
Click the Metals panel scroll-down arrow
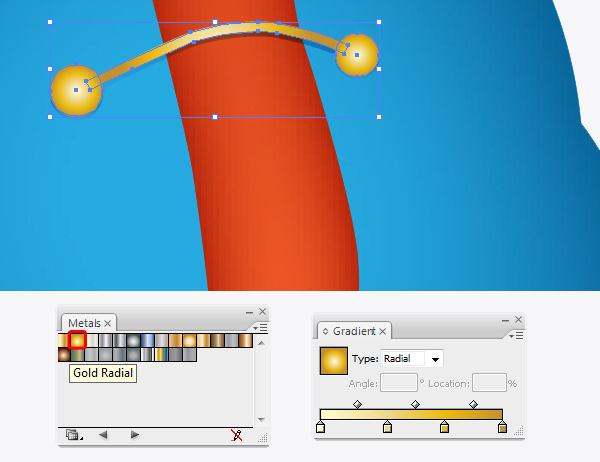(261, 420)
